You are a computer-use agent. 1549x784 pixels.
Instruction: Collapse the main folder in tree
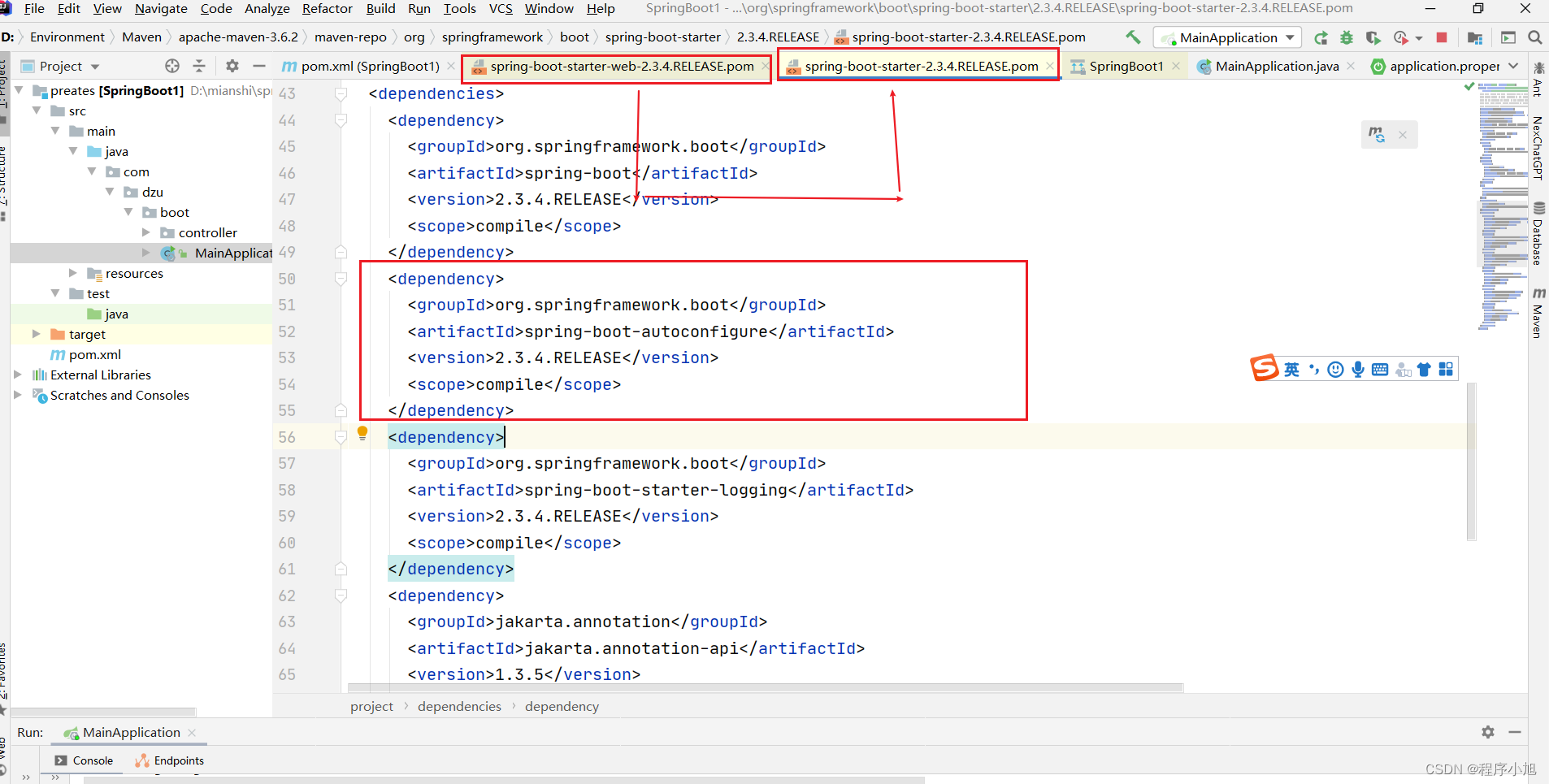pyautogui.click(x=55, y=131)
